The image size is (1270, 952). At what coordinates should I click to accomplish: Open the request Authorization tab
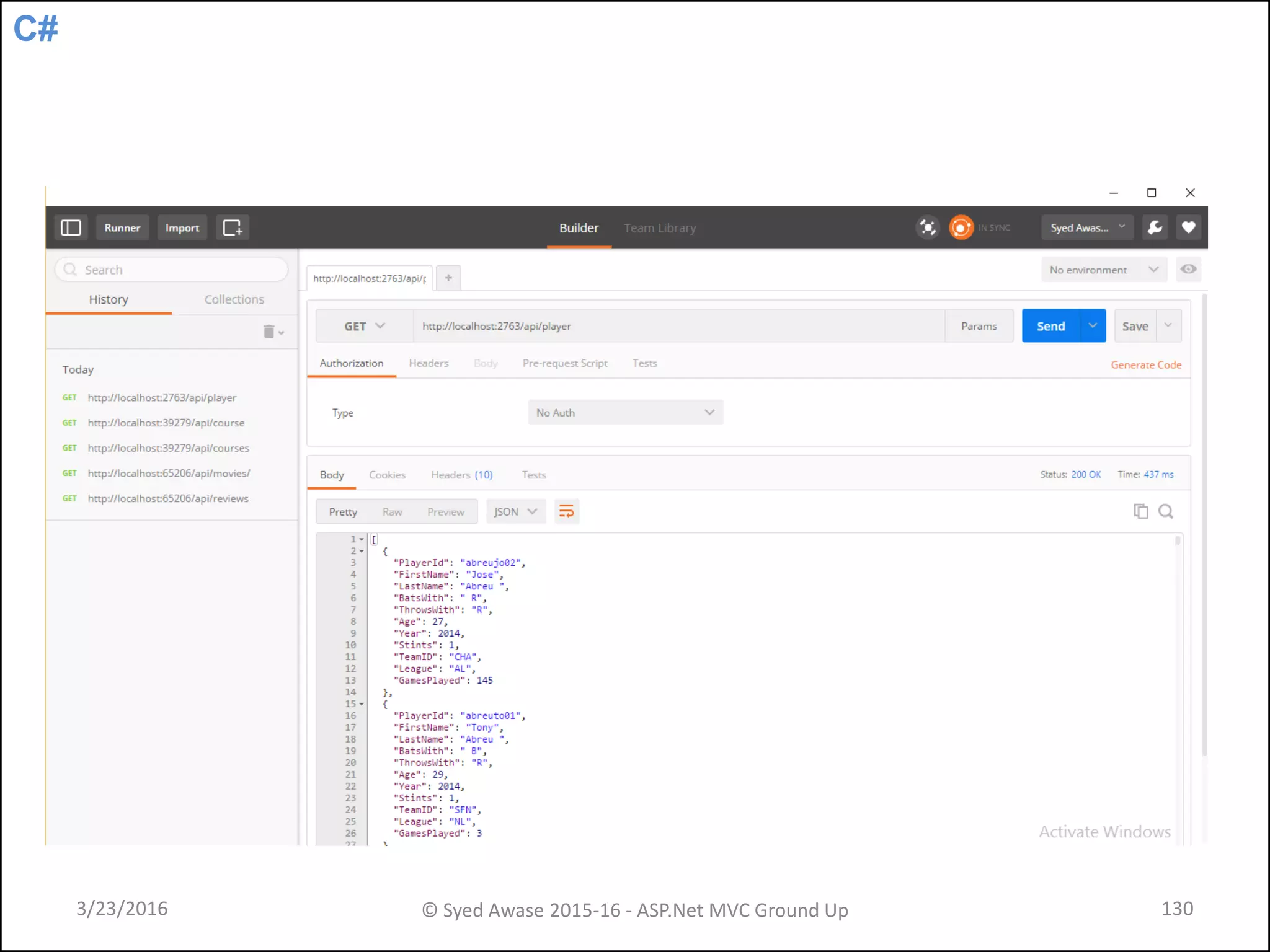click(x=352, y=363)
